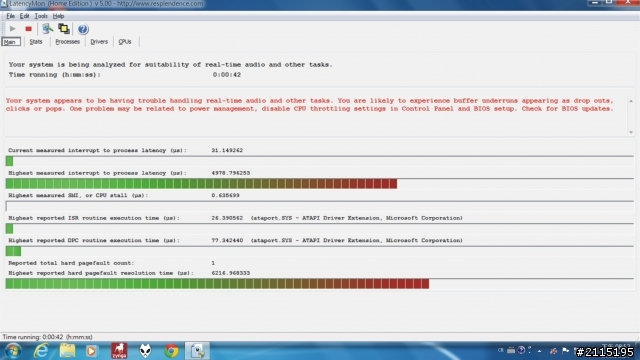Open the Edit menu

click(x=24, y=16)
